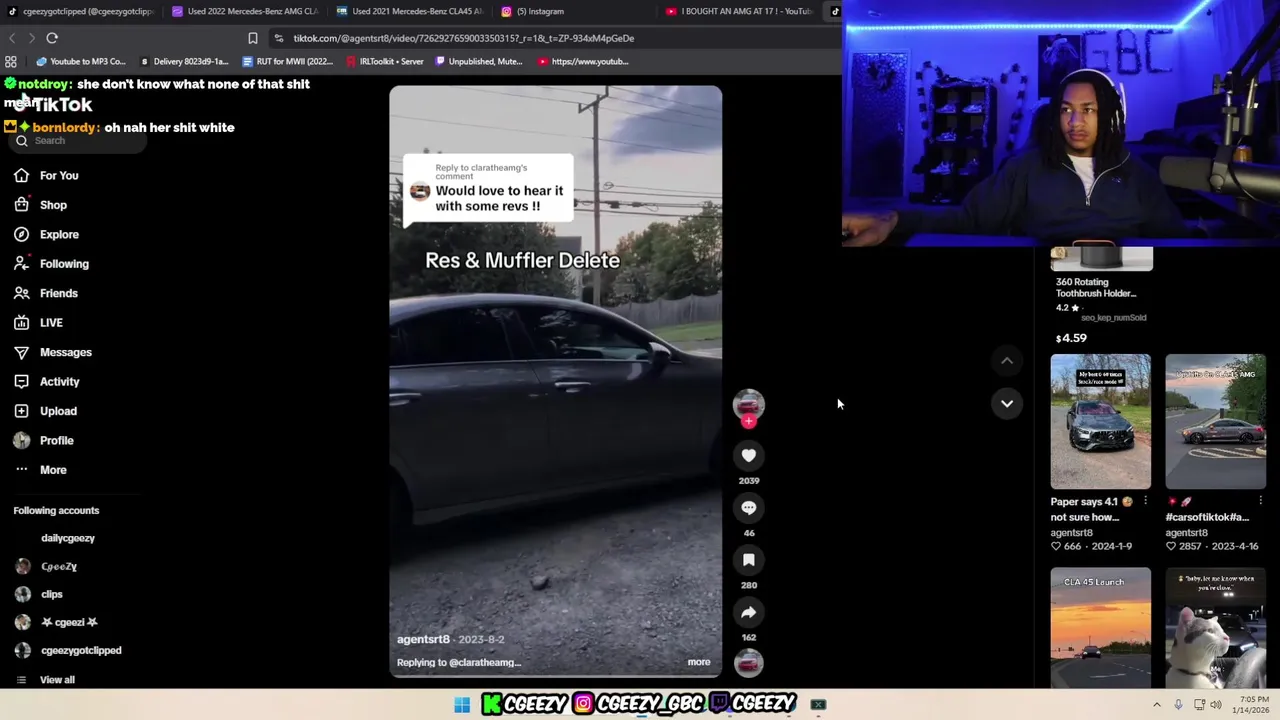Open the Paper says 4.1 video thumbnail

coord(1100,421)
